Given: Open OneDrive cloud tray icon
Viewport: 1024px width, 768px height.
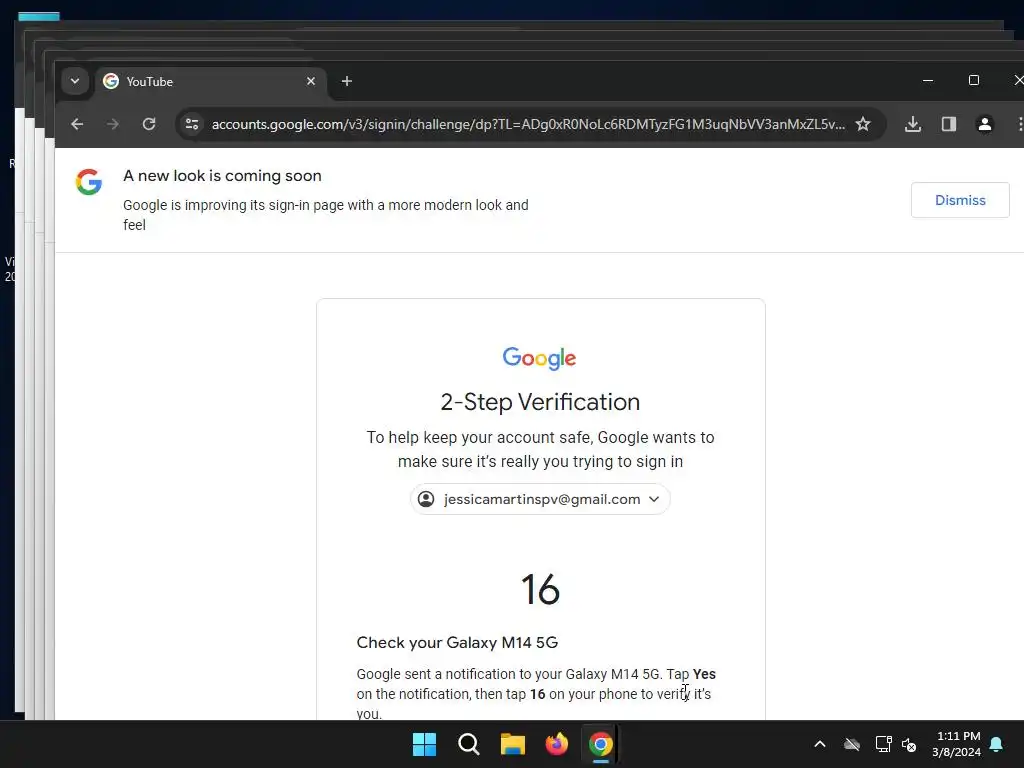Looking at the screenshot, I should [852, 744].
